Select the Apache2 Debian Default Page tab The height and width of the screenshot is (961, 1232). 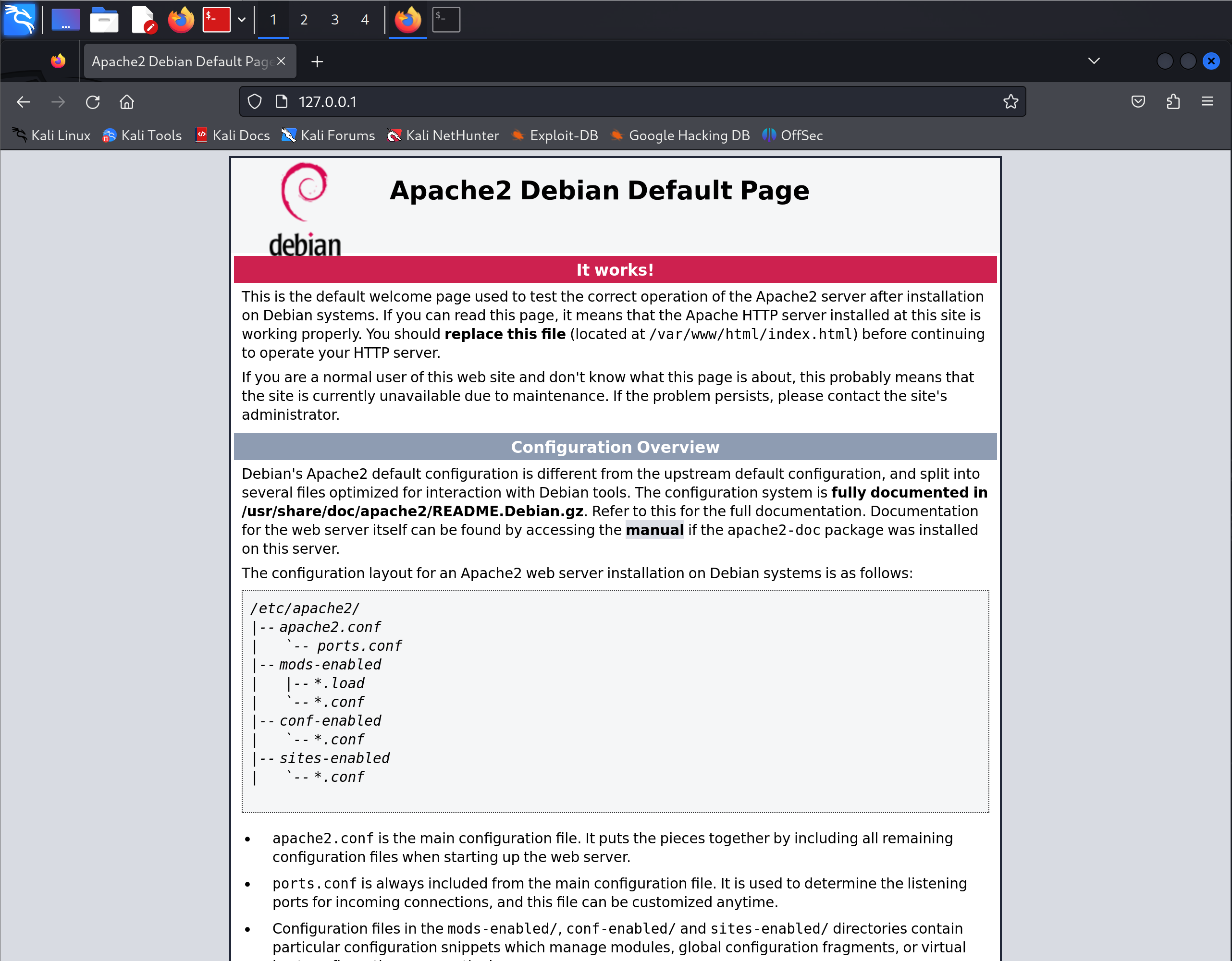point(181,61)
